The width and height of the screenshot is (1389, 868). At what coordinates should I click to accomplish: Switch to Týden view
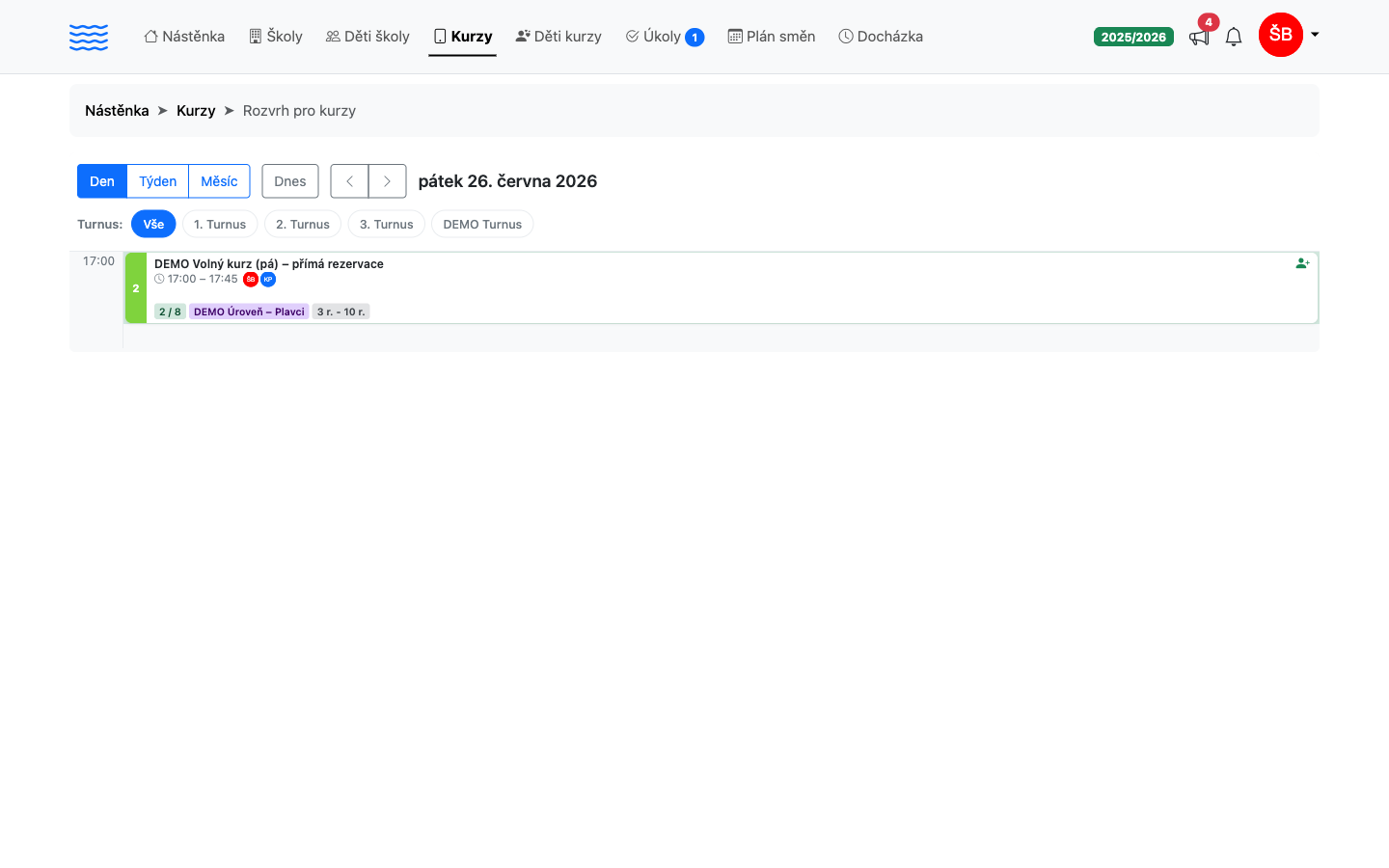pos(157,181)
